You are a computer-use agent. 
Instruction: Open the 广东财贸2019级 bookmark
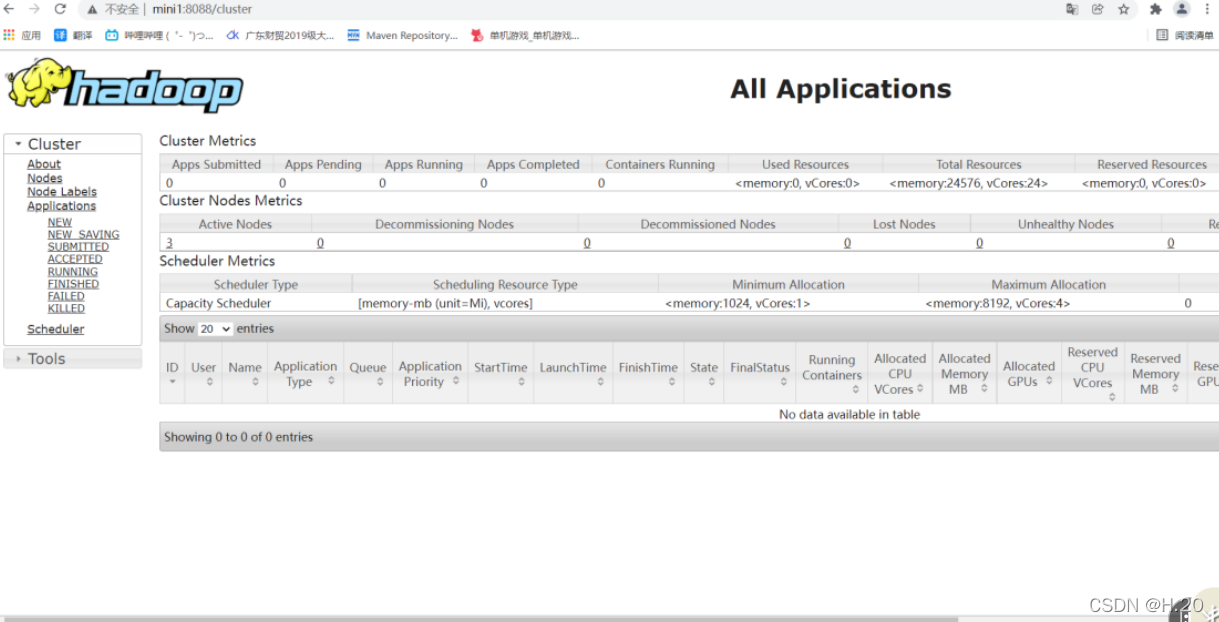tap(280, 35)
